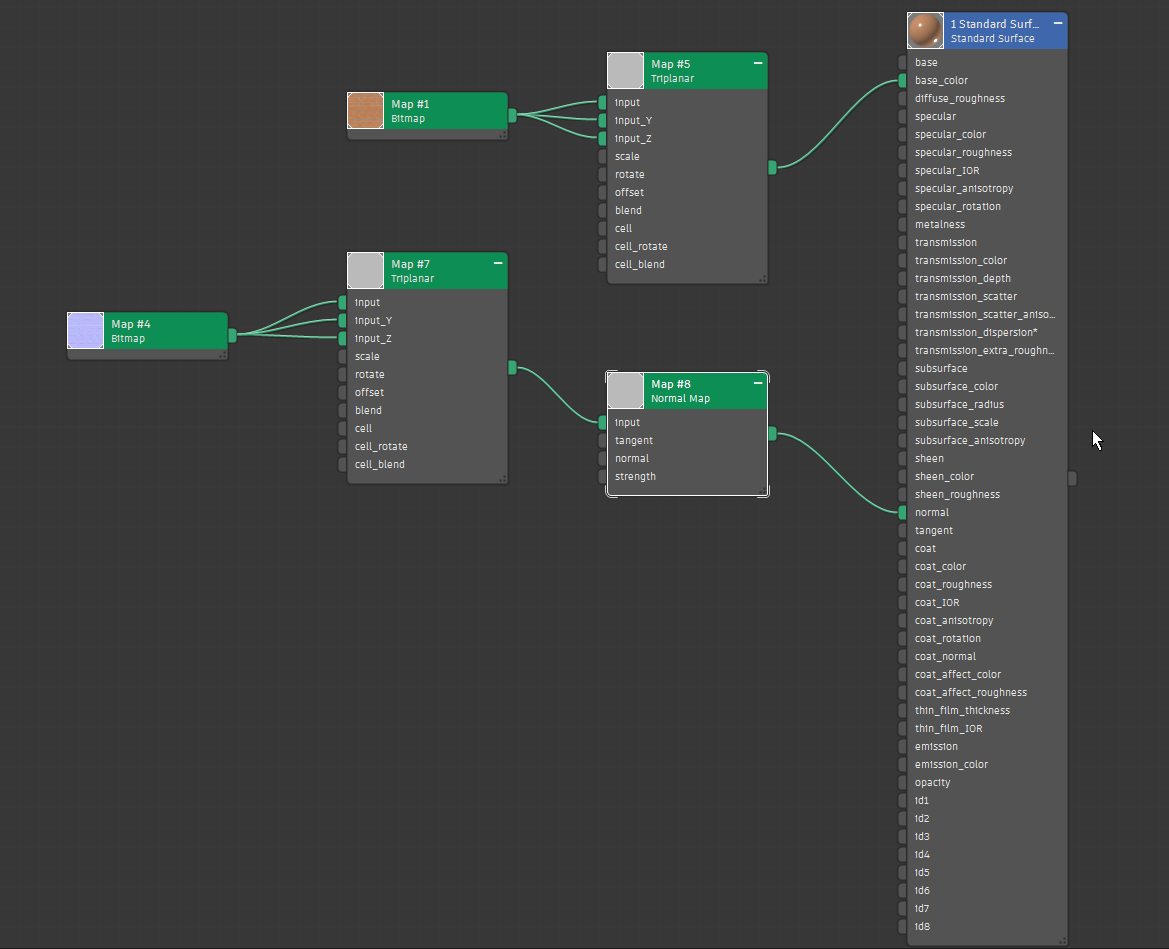
Task: Click the Map #7 output connector
Action: pos(510,367)
